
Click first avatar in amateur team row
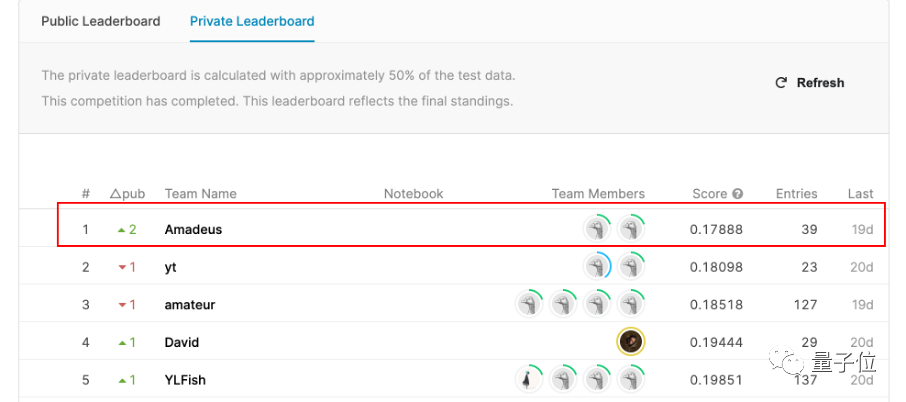[529, 304]
